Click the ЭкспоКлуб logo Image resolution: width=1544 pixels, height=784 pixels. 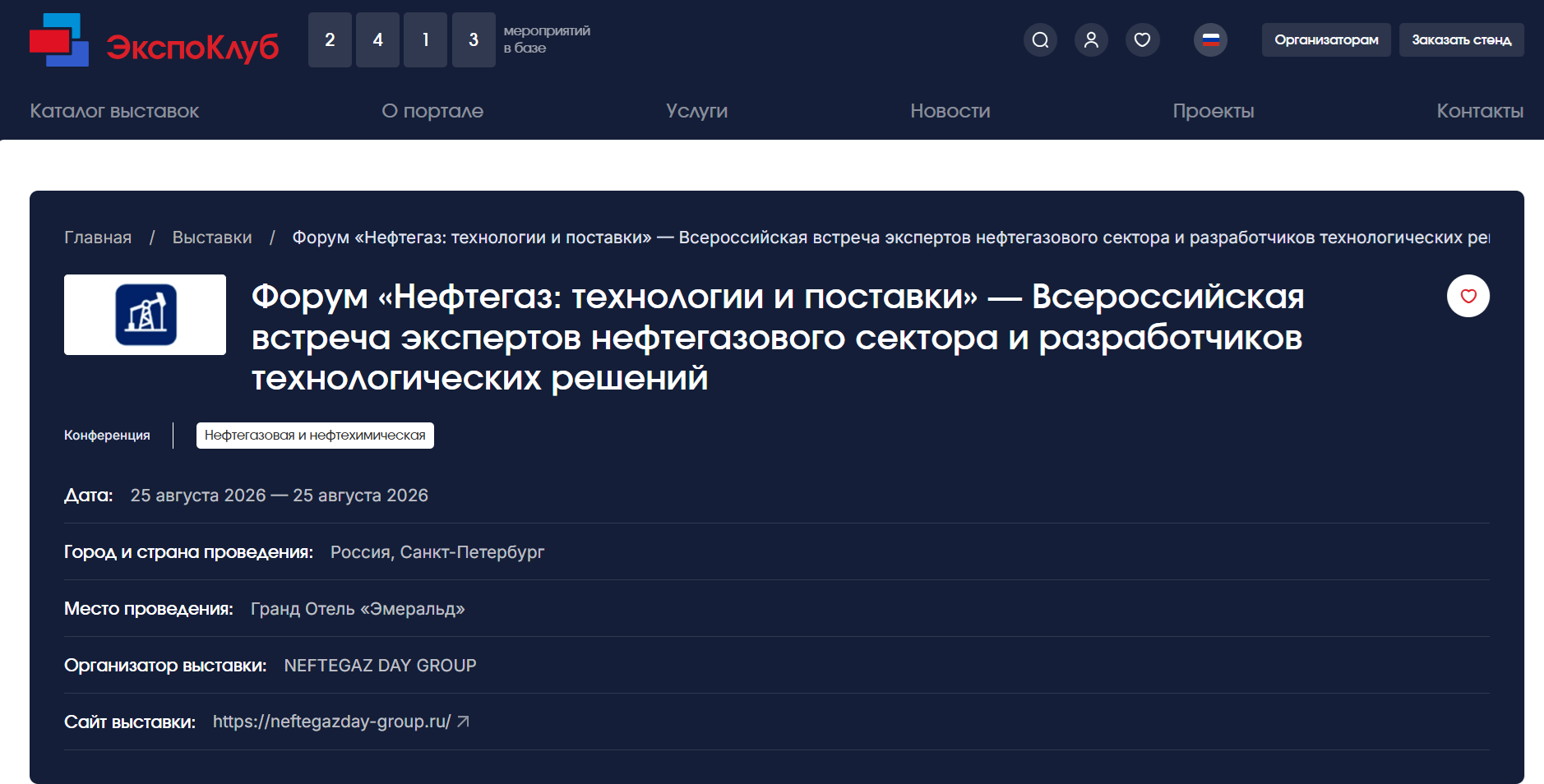coord(155,39)
